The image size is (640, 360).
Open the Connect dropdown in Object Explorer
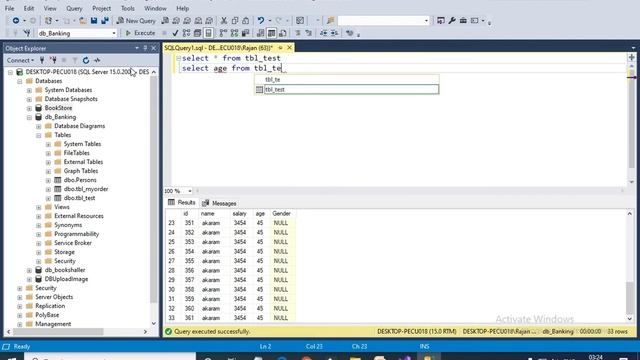point(20,60)
